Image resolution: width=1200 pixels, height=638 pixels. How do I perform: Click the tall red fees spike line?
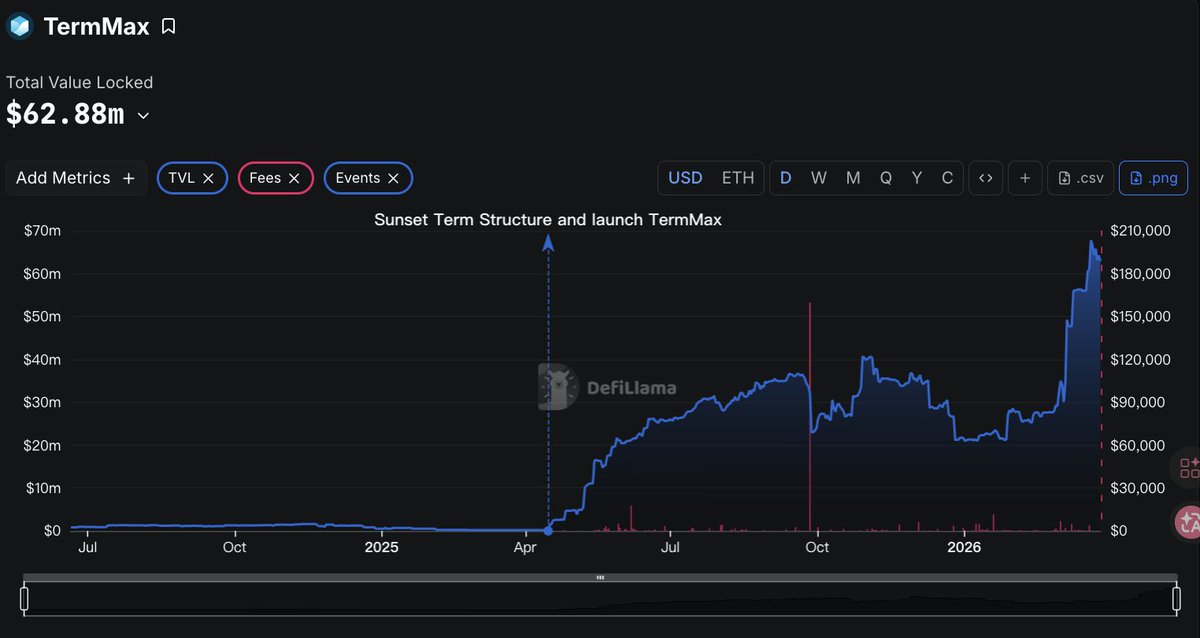[809, 415]
